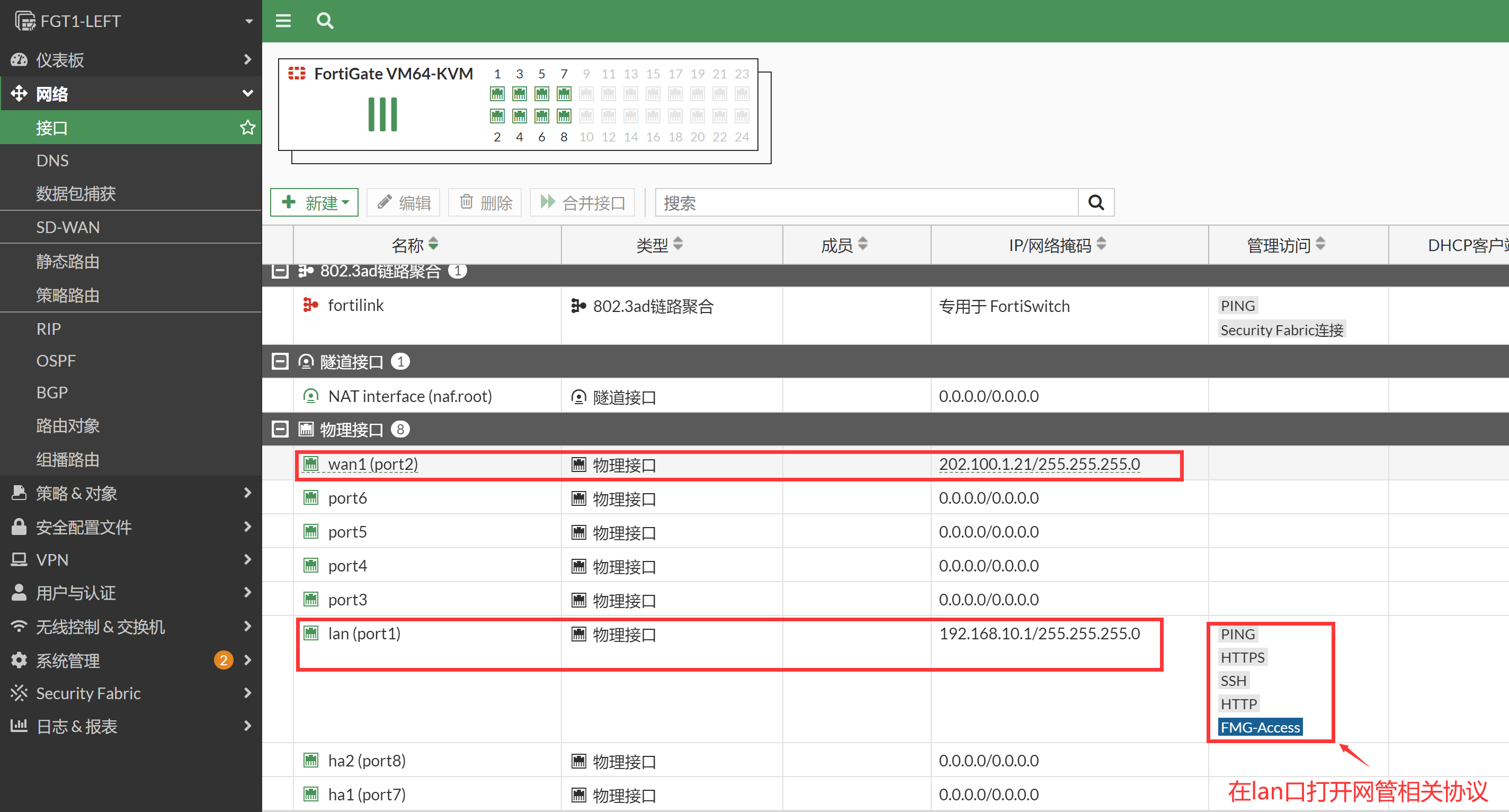Open the 静态路由 menu item
The width and height of the screenshot is (1509, 812).
[x=68, y=261]
